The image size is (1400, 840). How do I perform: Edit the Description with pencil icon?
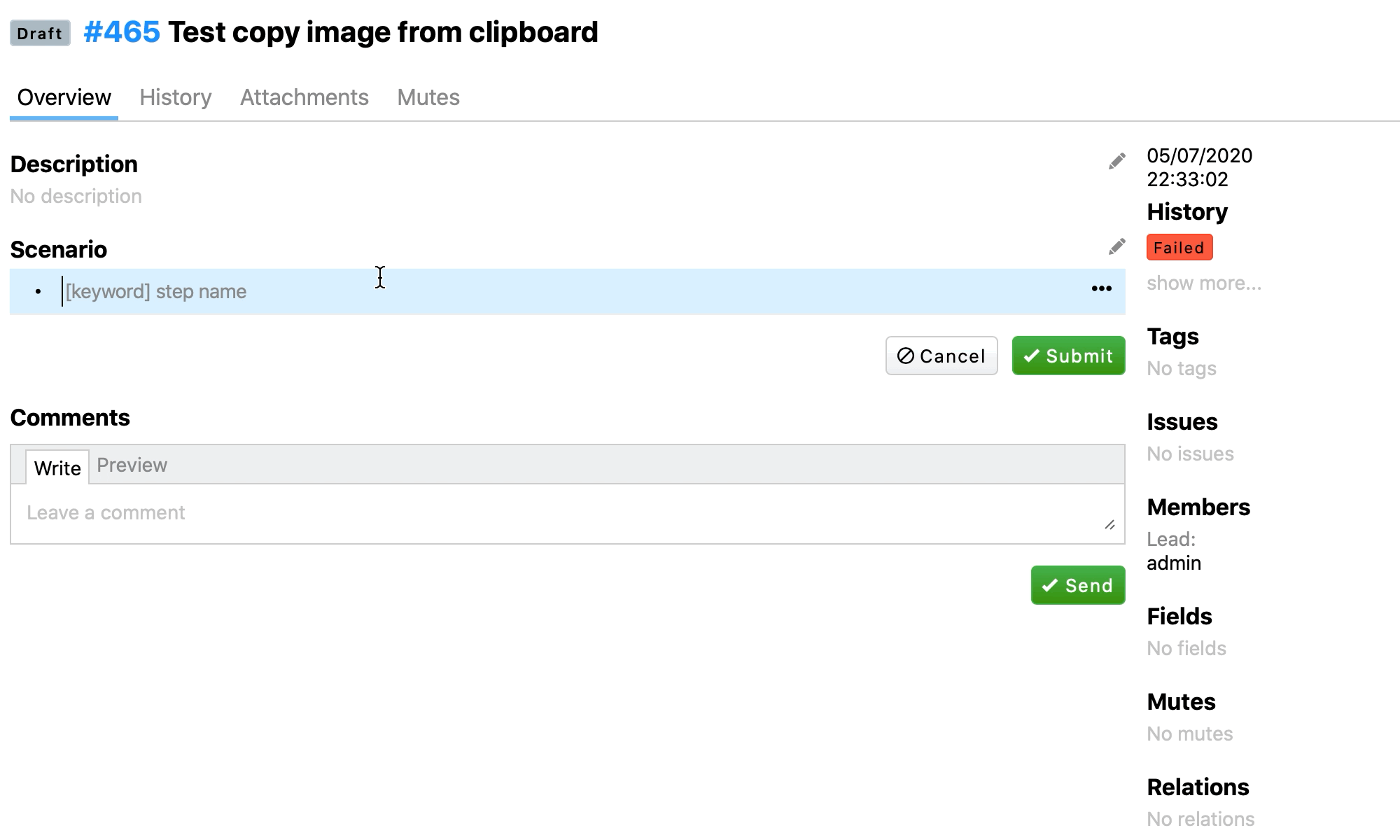[1116, 162]
